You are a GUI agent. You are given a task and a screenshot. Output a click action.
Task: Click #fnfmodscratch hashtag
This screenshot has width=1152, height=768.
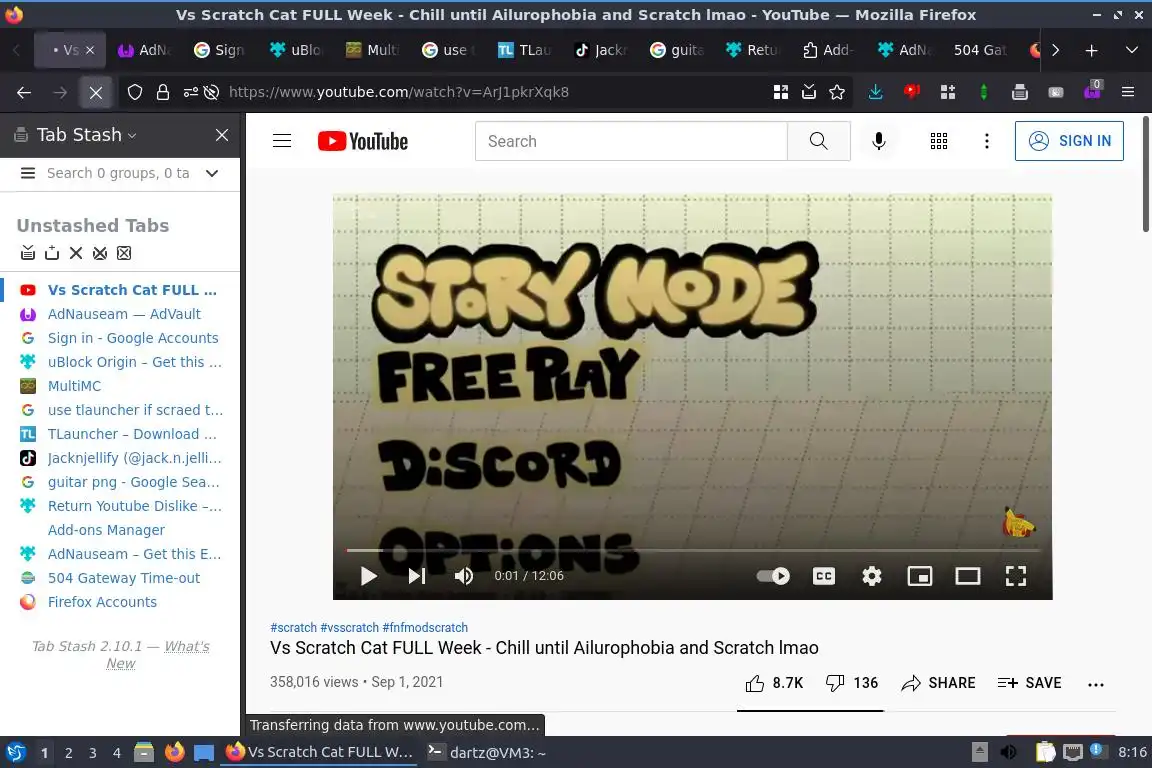(425, 628)
